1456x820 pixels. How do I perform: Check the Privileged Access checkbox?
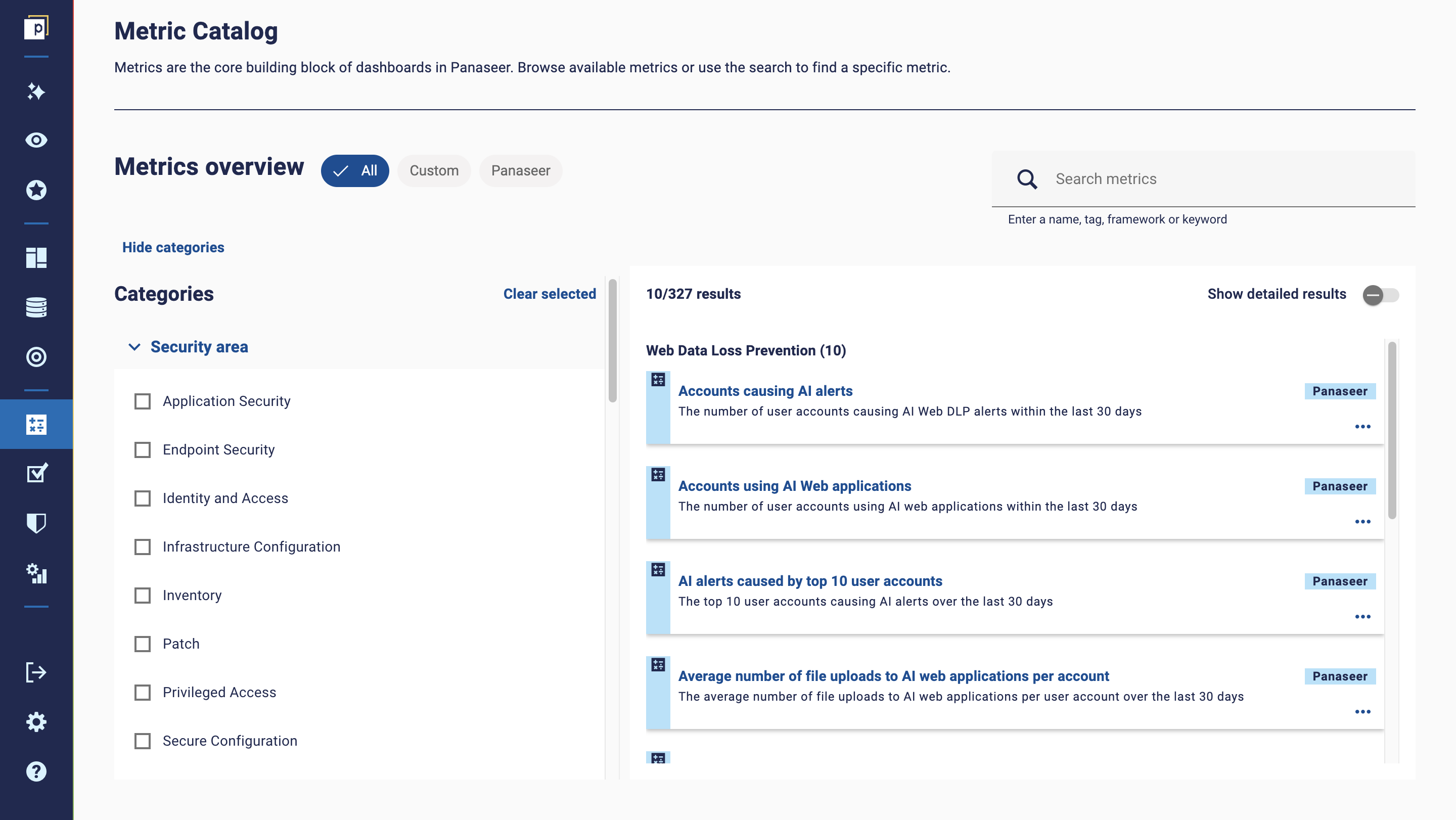point(143,693)
